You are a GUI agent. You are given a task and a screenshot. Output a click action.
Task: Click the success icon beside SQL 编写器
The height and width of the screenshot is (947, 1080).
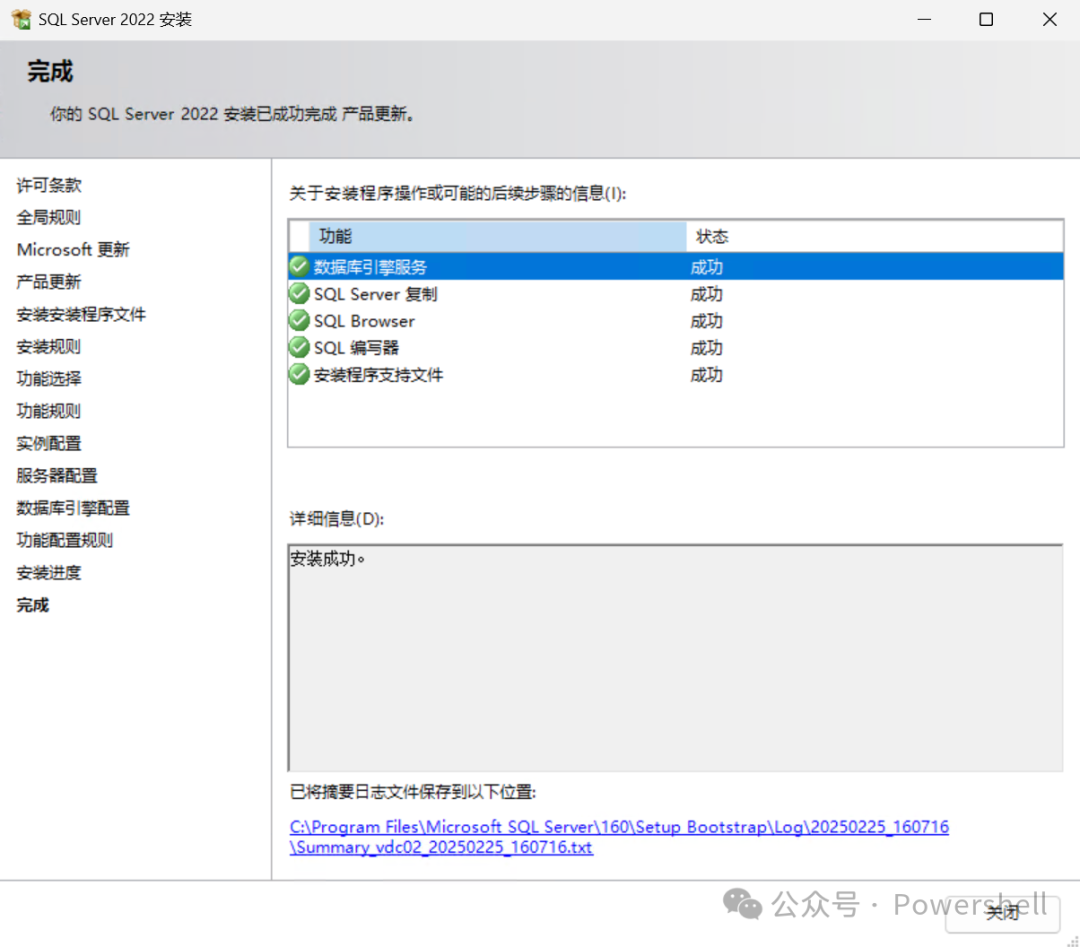point(299,347)
